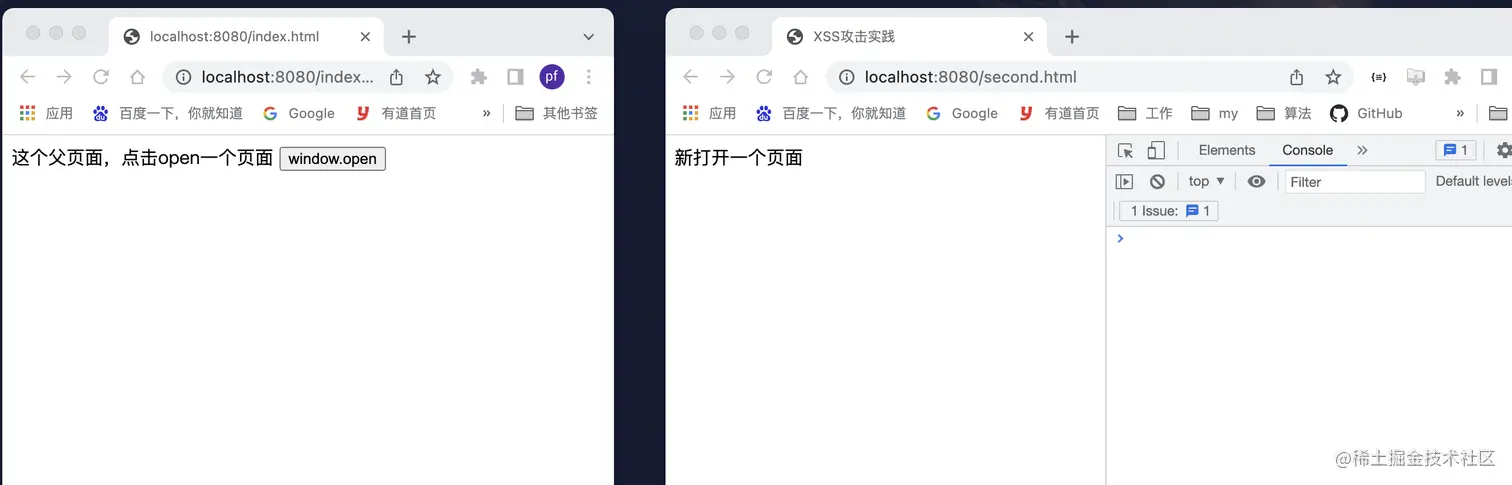
Task: Clear the console
Action: click(x=1157, y=181)
